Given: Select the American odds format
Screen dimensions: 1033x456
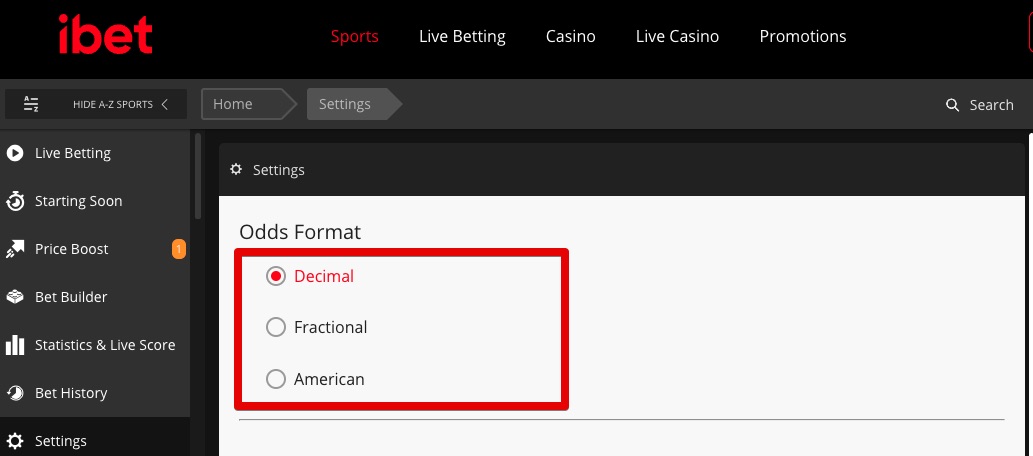Looking at the screenshot, I should point(275,379).
